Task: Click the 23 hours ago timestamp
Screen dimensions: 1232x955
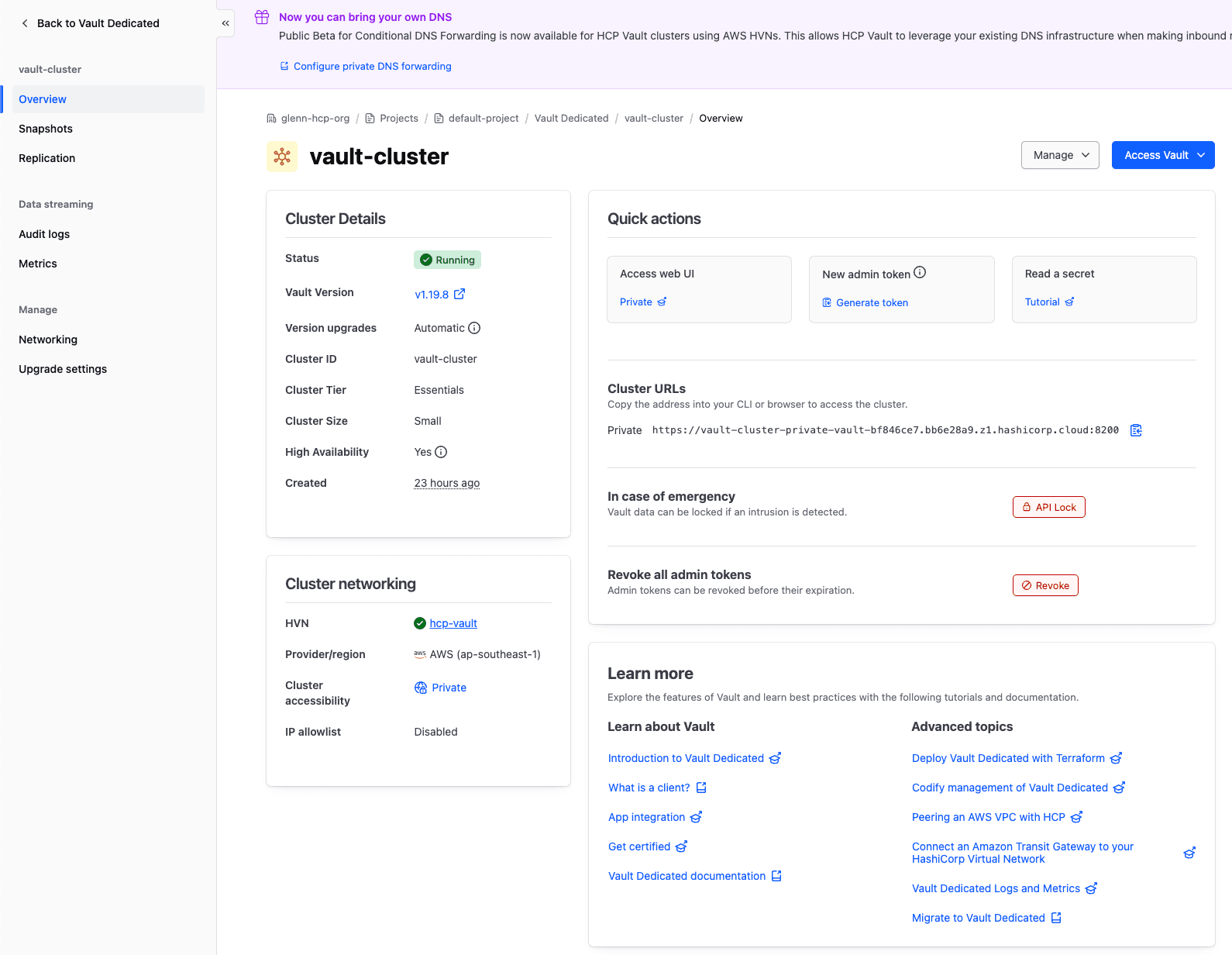Action: coord(447,483)
